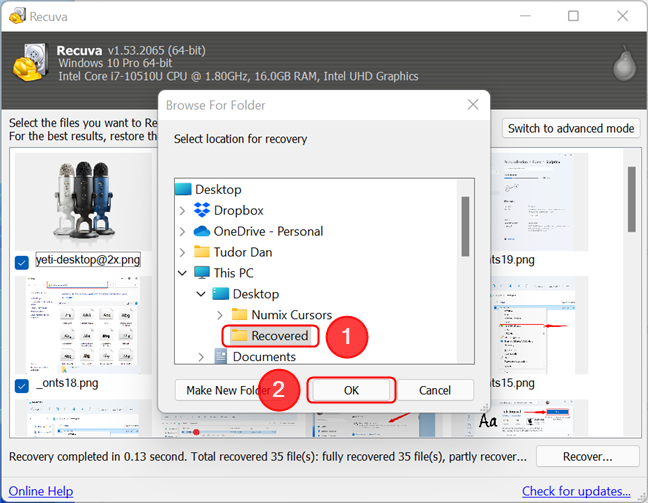Expand the Documents node
Screen dimensions: 648x503
(201, 357)
